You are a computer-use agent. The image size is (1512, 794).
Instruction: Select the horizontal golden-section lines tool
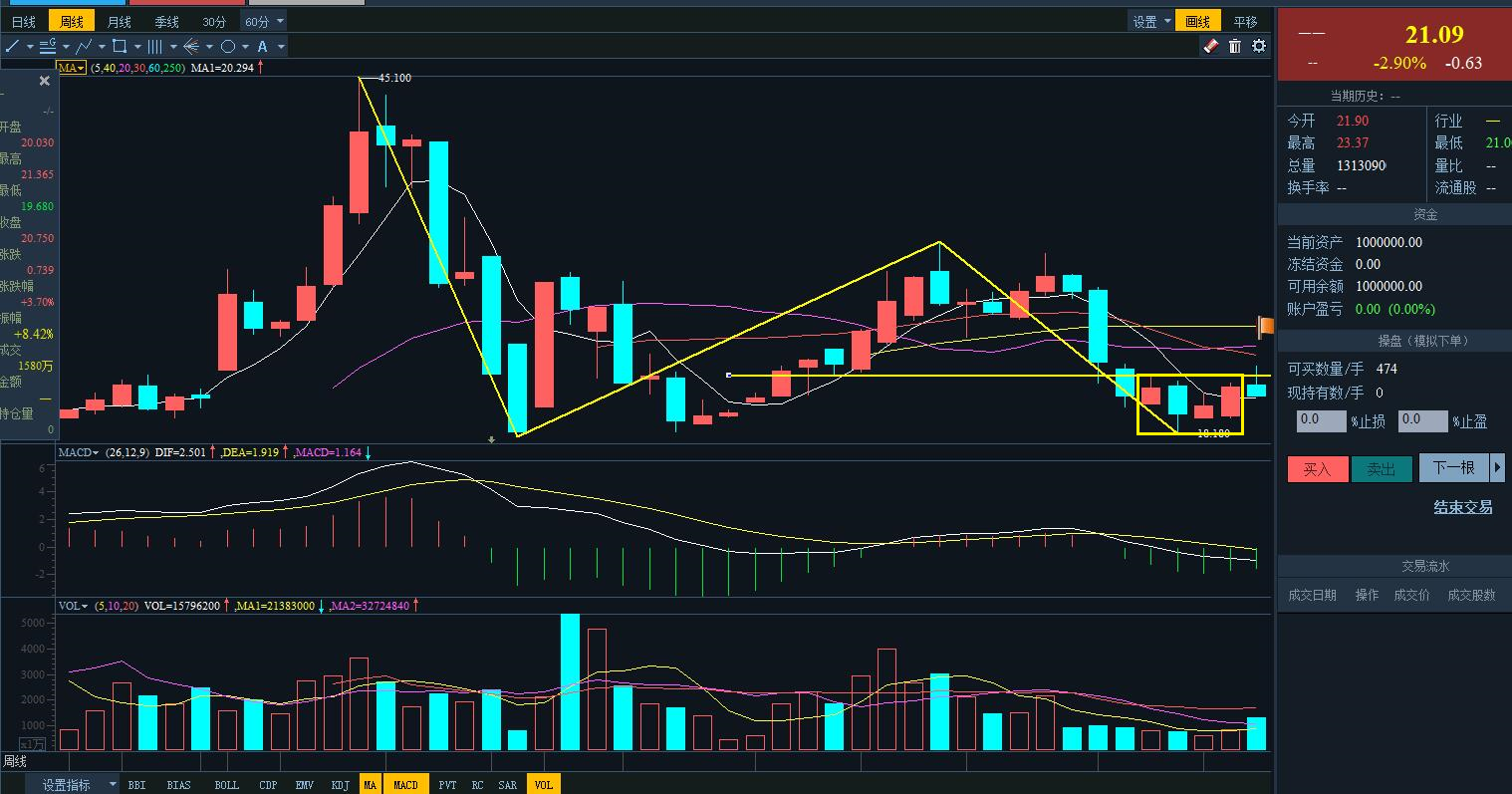coord(47,46)
